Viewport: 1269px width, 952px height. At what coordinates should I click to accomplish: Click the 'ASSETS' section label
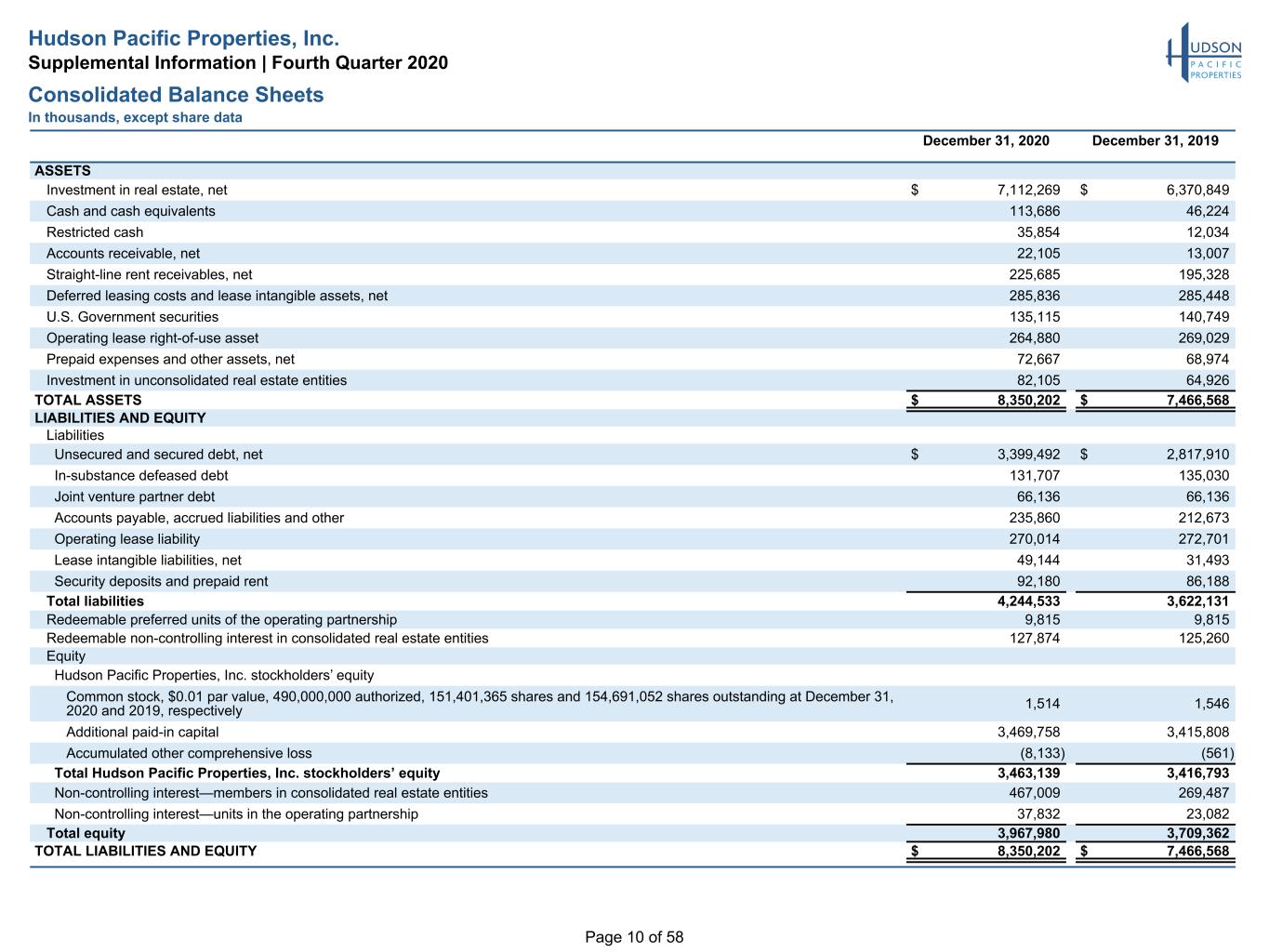pyautogui.click(x=62, y=171)
